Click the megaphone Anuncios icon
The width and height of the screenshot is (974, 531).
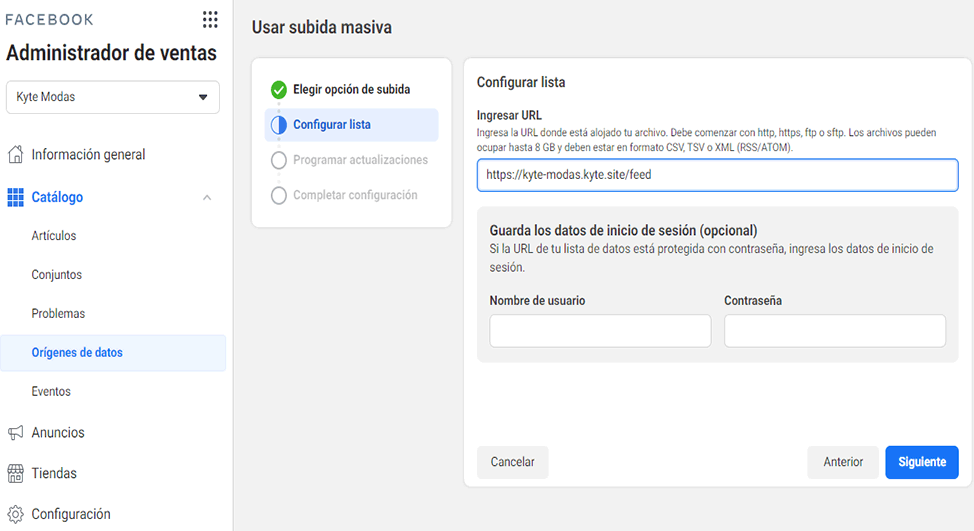click(16, 432)
